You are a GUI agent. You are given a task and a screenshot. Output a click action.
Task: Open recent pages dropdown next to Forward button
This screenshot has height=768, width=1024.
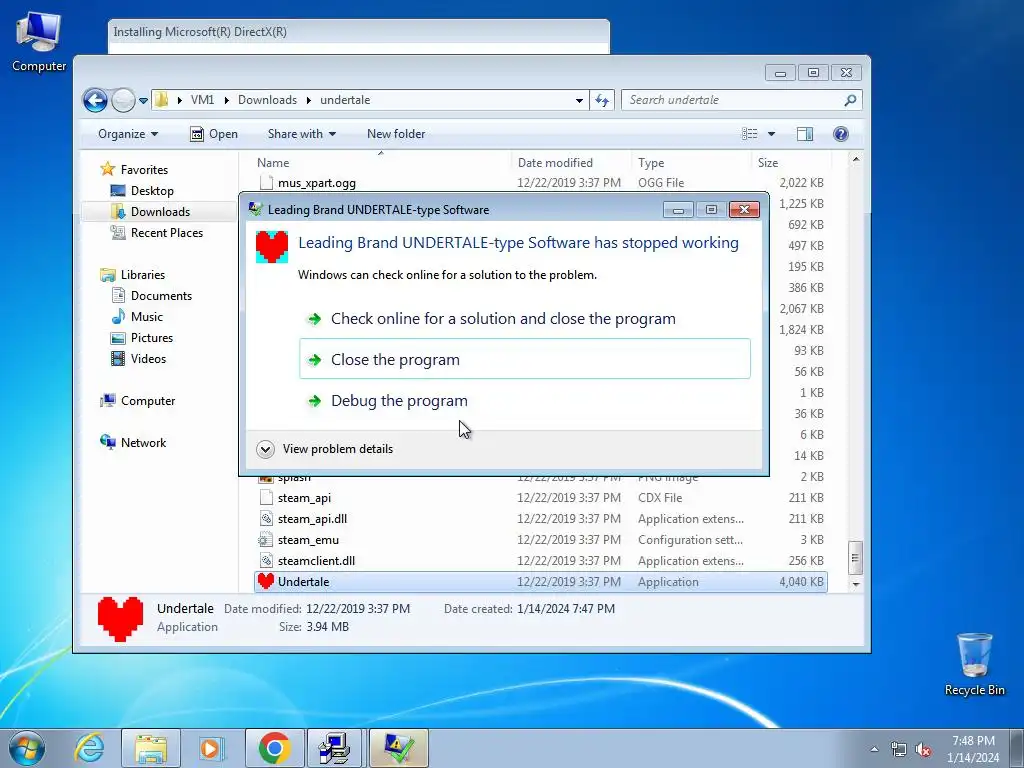(143, 101)
